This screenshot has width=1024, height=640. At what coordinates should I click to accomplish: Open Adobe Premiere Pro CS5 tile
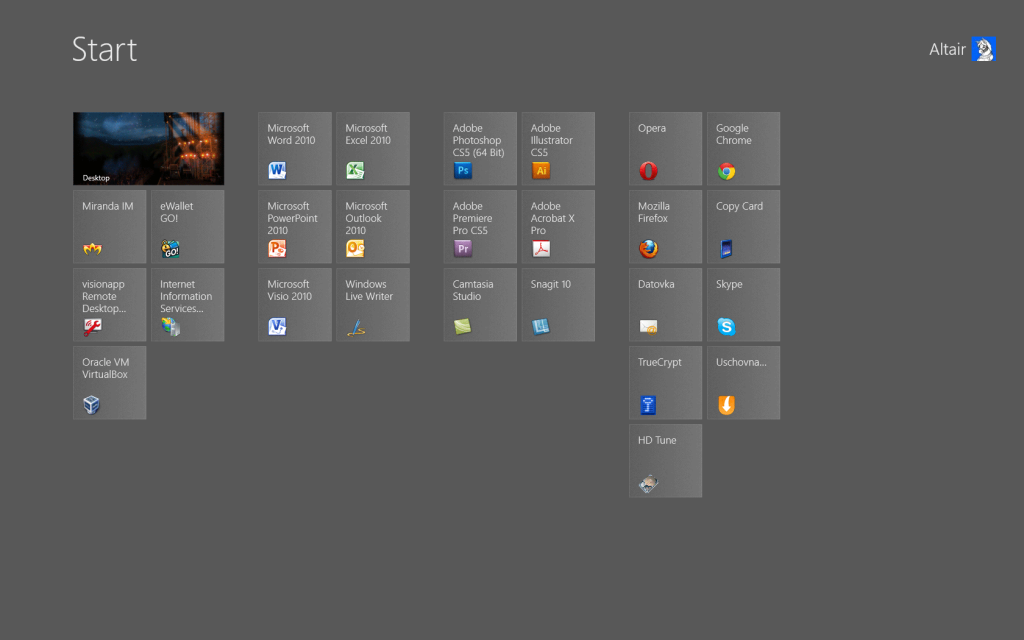pyautogui.click(x=480, y=227)
